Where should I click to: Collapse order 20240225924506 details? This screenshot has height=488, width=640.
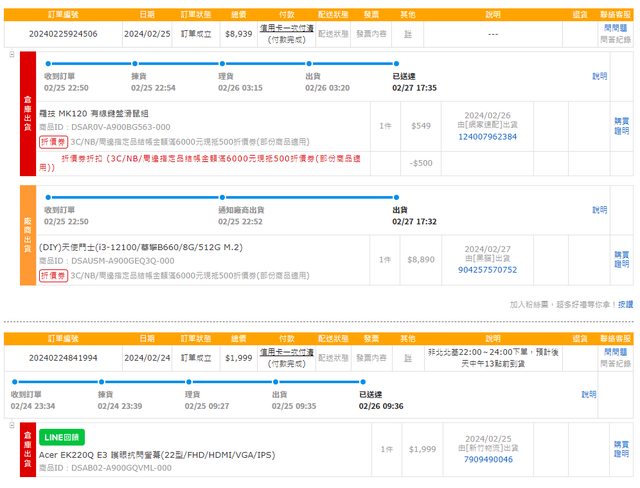11,55
